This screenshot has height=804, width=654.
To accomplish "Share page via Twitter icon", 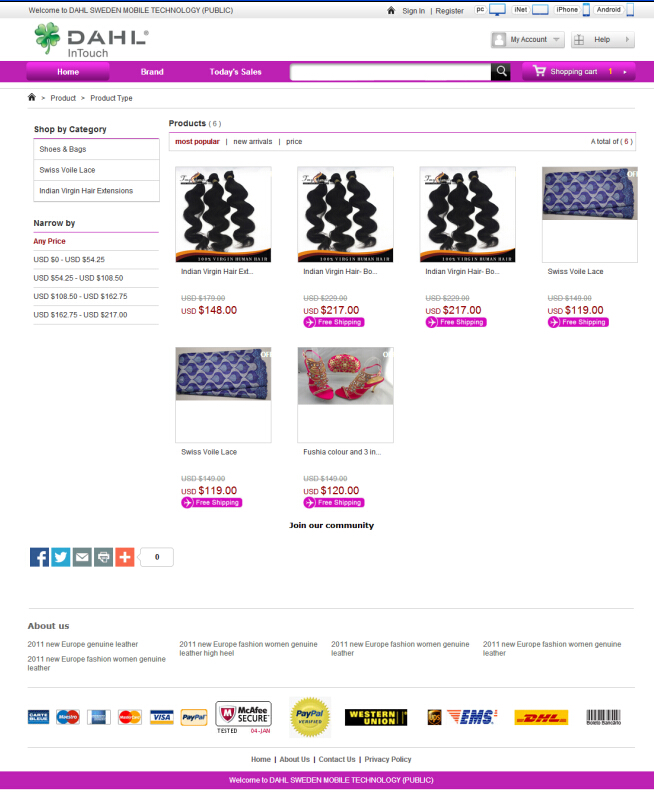I will tap(61, 557).
